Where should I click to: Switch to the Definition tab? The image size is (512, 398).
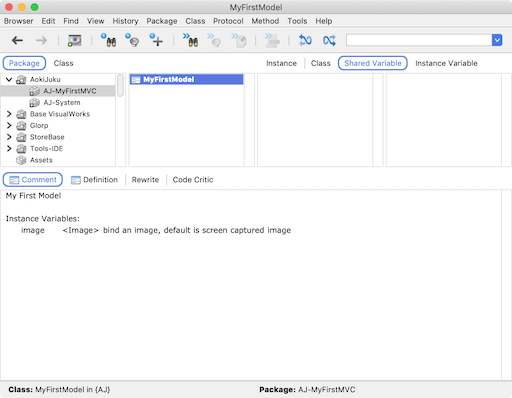pyautogui.click(x=94, y=180)
